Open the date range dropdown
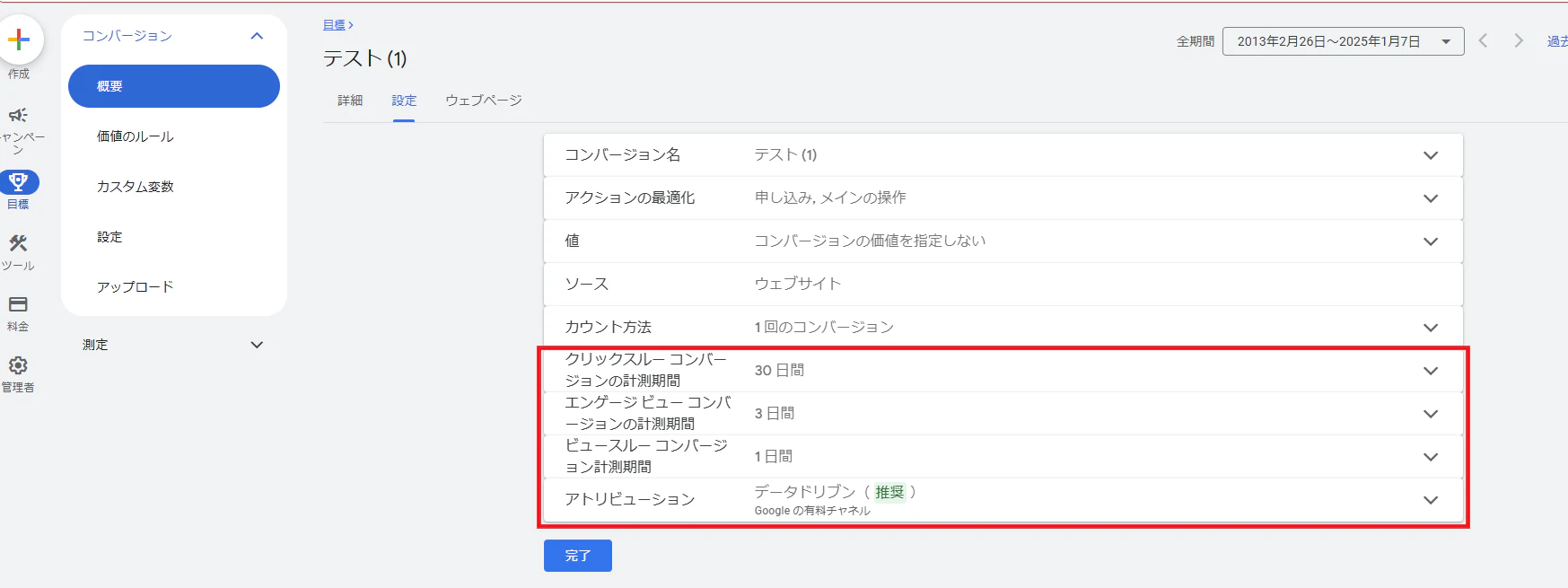Screen dimensions: 1568x588 (x=1343, y=41)
